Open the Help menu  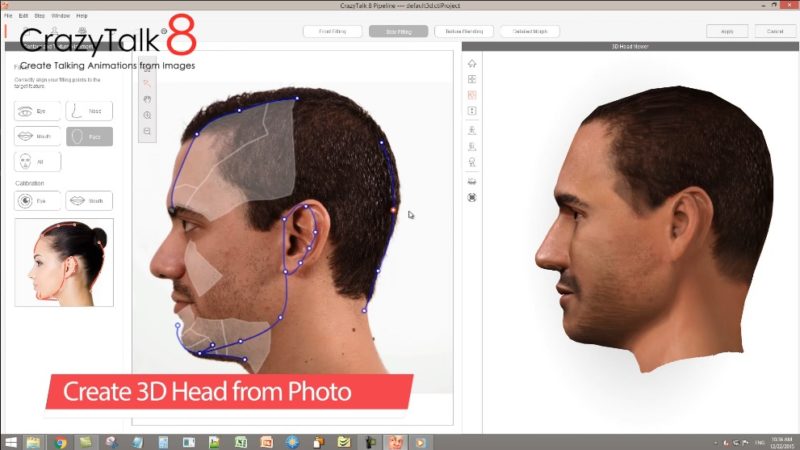coord(82,16)
